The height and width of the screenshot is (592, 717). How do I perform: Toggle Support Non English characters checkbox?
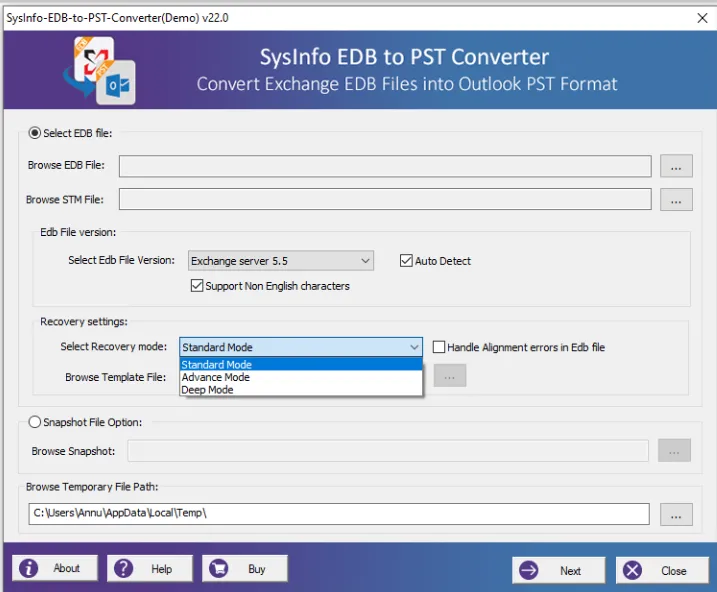[197, 286]
